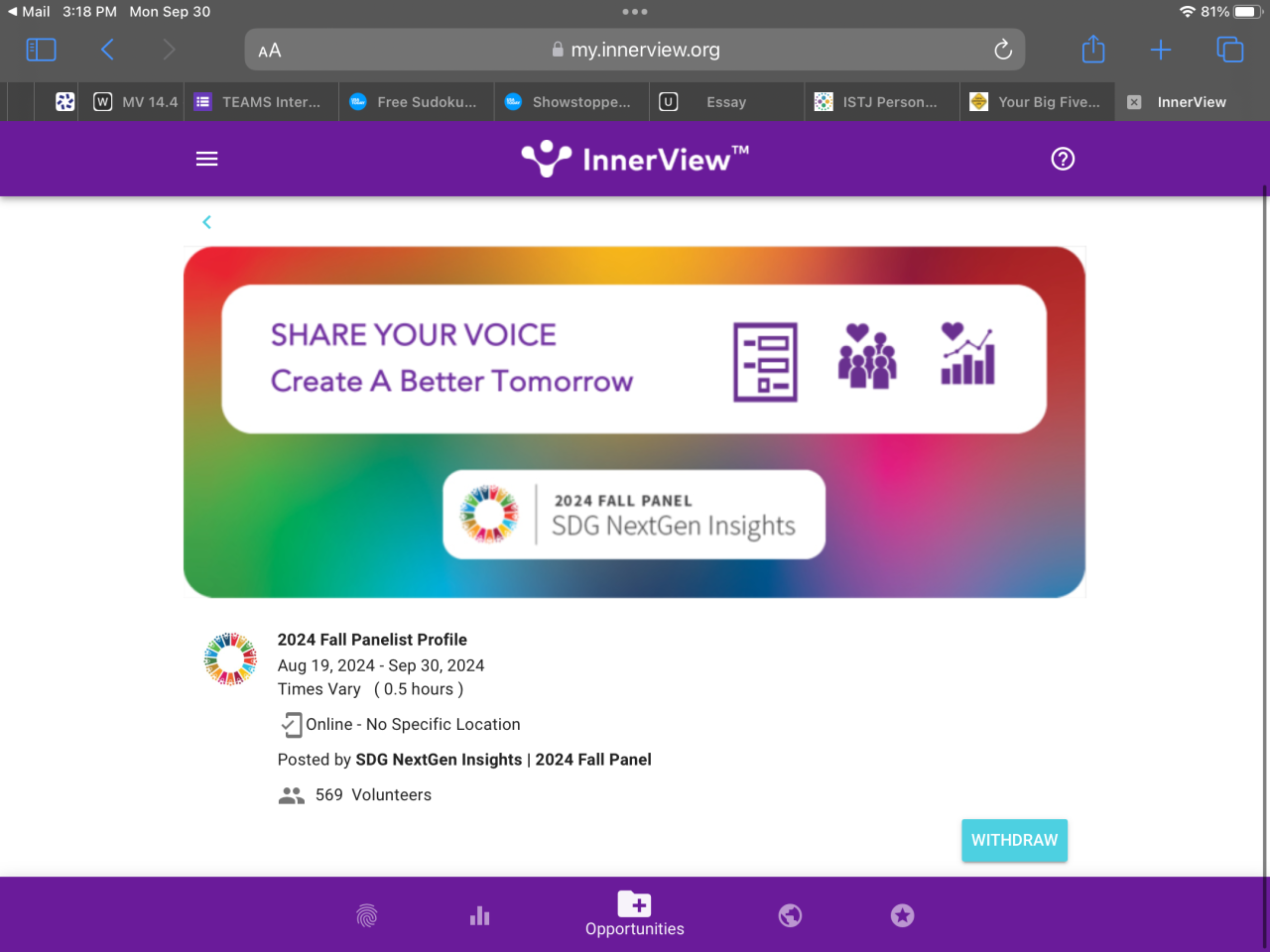Open the globe tab in bottom navigation
The height and width of the screenshot is (952, 1270).
point(790,915)
